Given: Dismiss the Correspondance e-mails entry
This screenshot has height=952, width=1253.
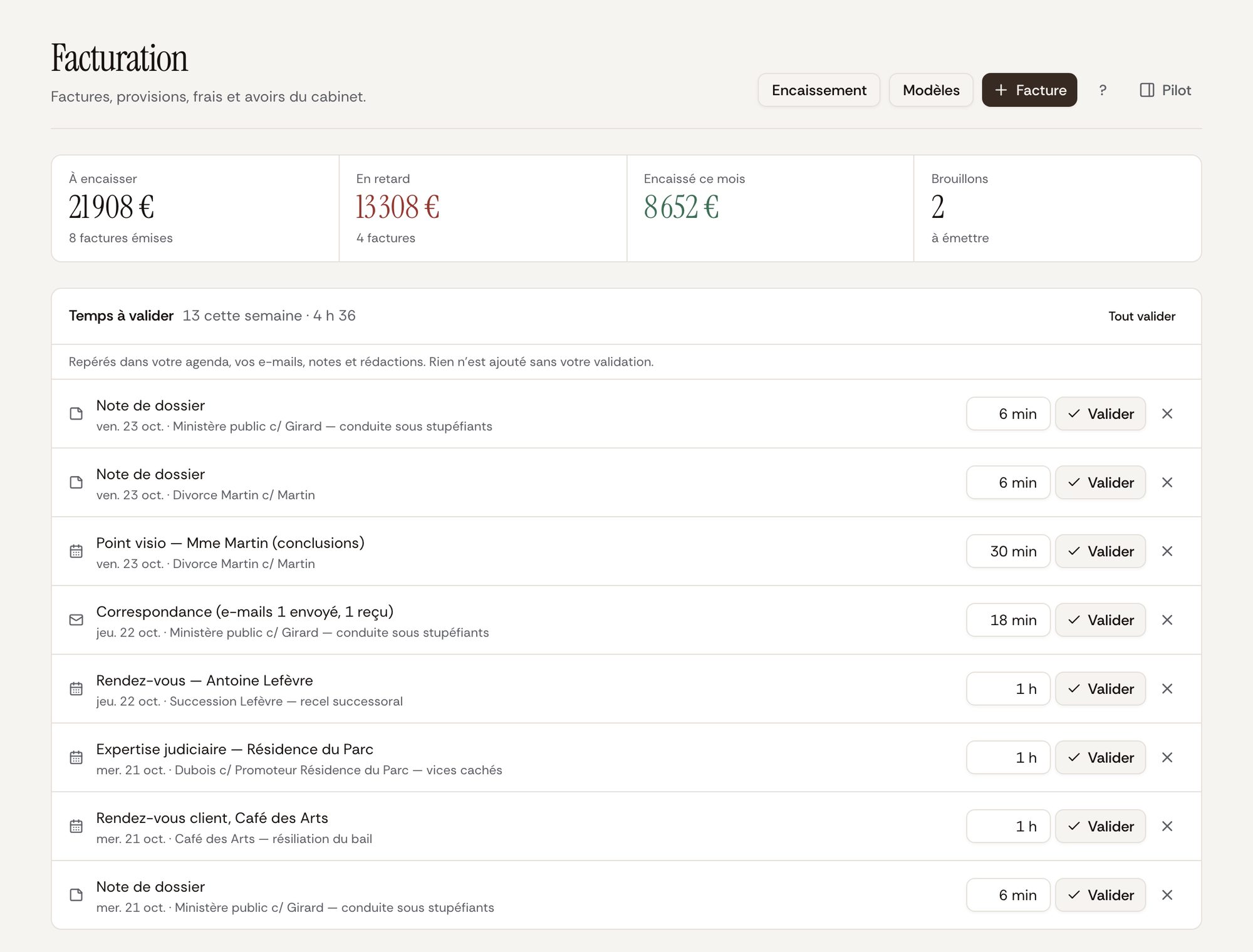Looking at the screenshot, I should coord(1167,620).
